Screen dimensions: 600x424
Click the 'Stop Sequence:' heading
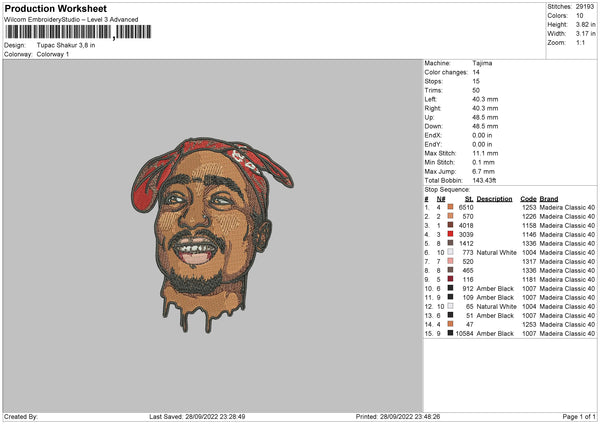[447, 190]
